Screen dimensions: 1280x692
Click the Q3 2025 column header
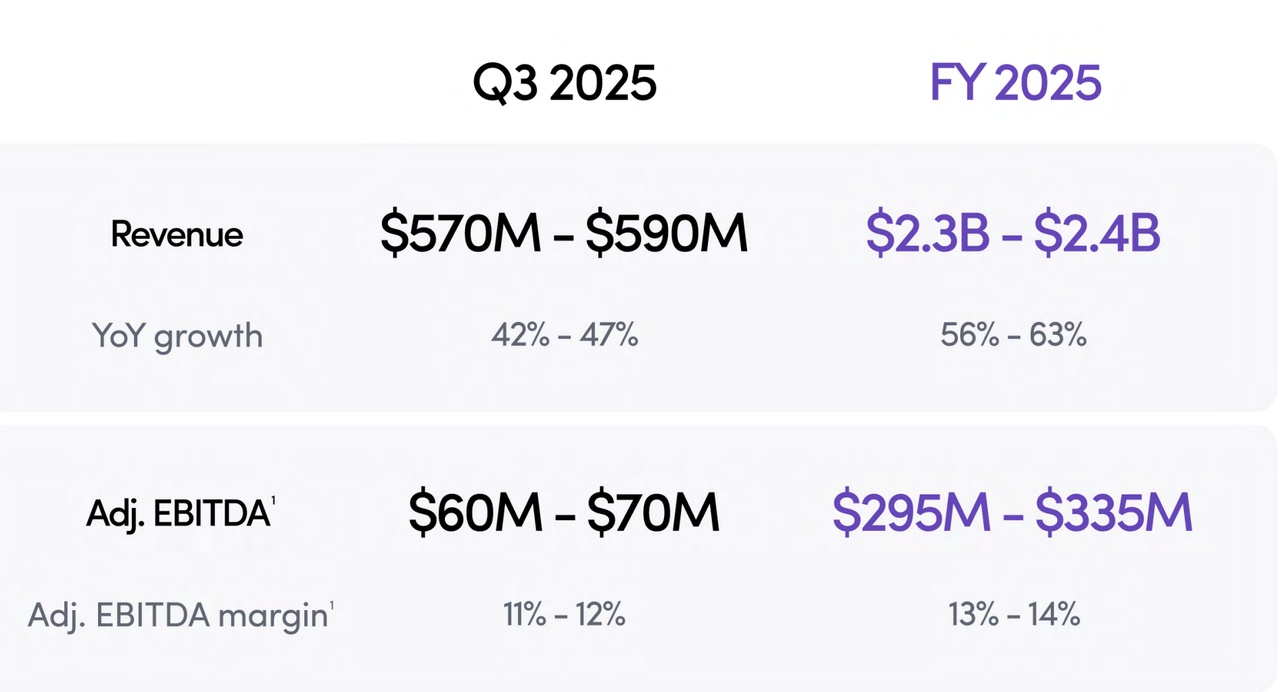564,83
